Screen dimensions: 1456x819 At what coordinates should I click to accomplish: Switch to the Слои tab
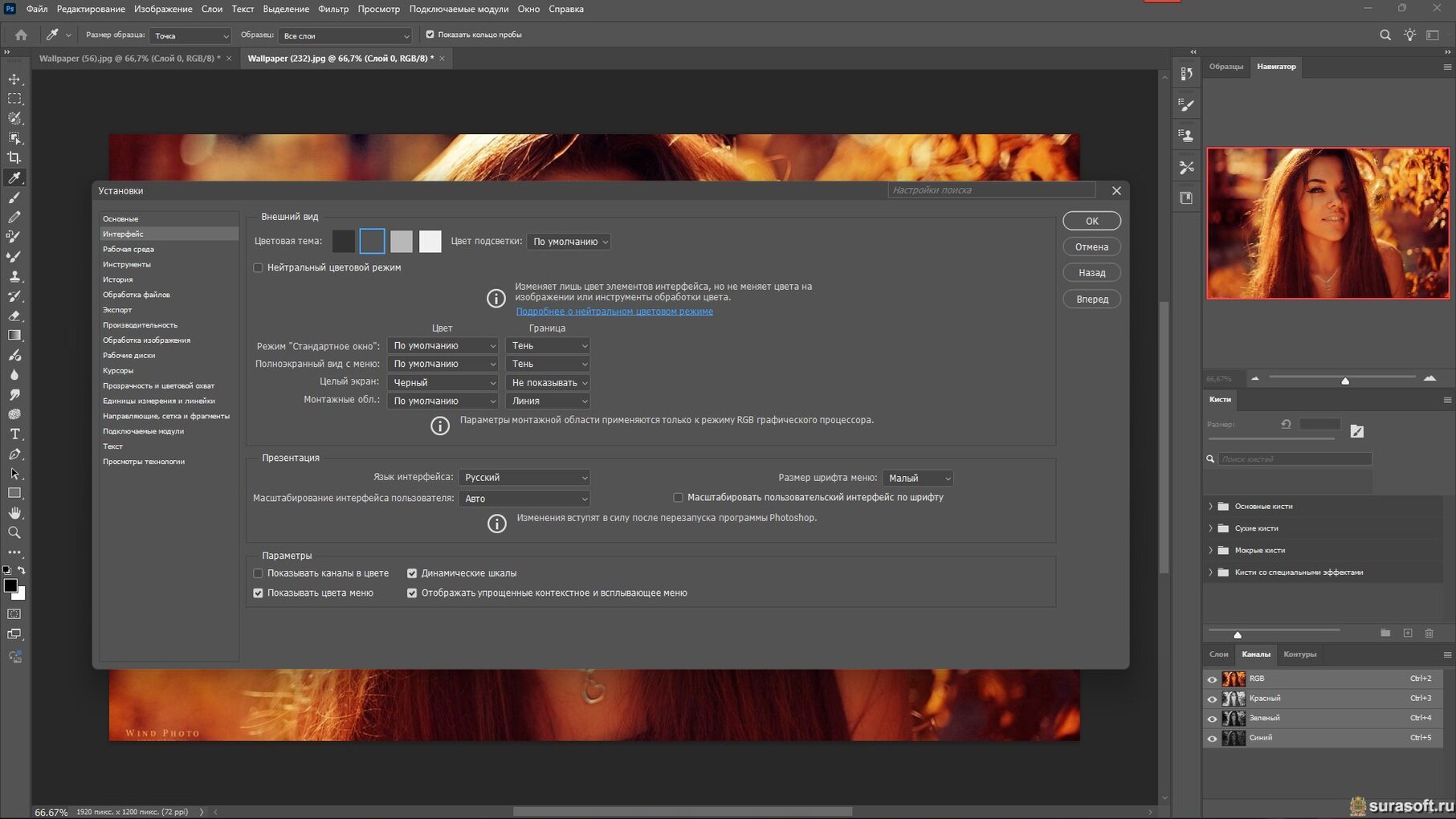pyautogui.click(x=1218, y=654)
